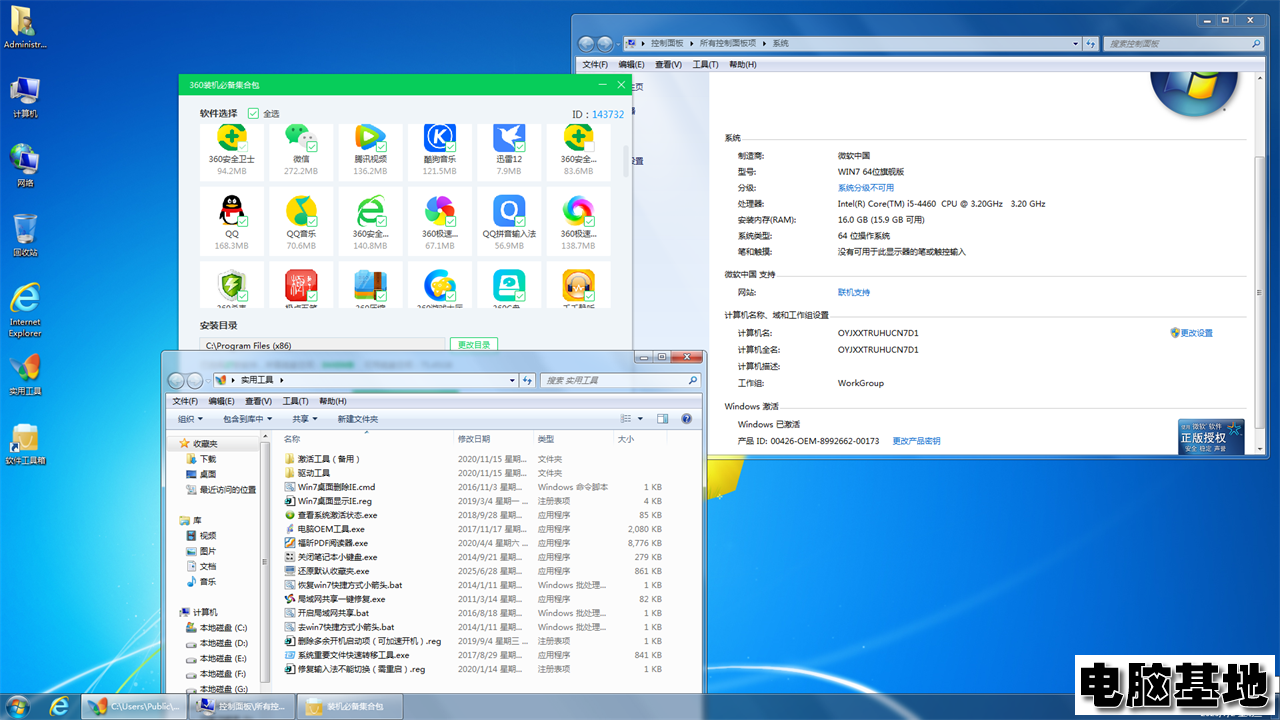Change view icon in 实用工具 explorer
Image resolution: width=1280 pixels, height=720 pixels.
[627, 419]
